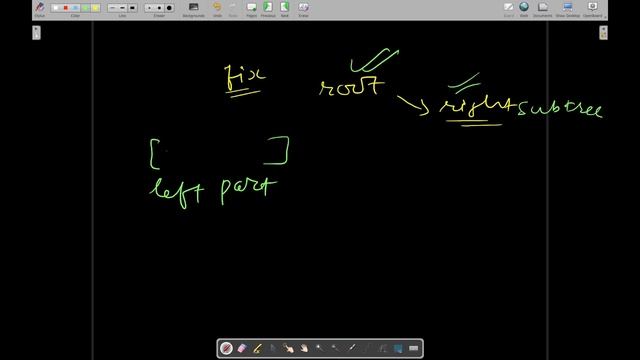Select the small eraser size
The height and width of the screenshot is (360, 640).
coord(149,8)
